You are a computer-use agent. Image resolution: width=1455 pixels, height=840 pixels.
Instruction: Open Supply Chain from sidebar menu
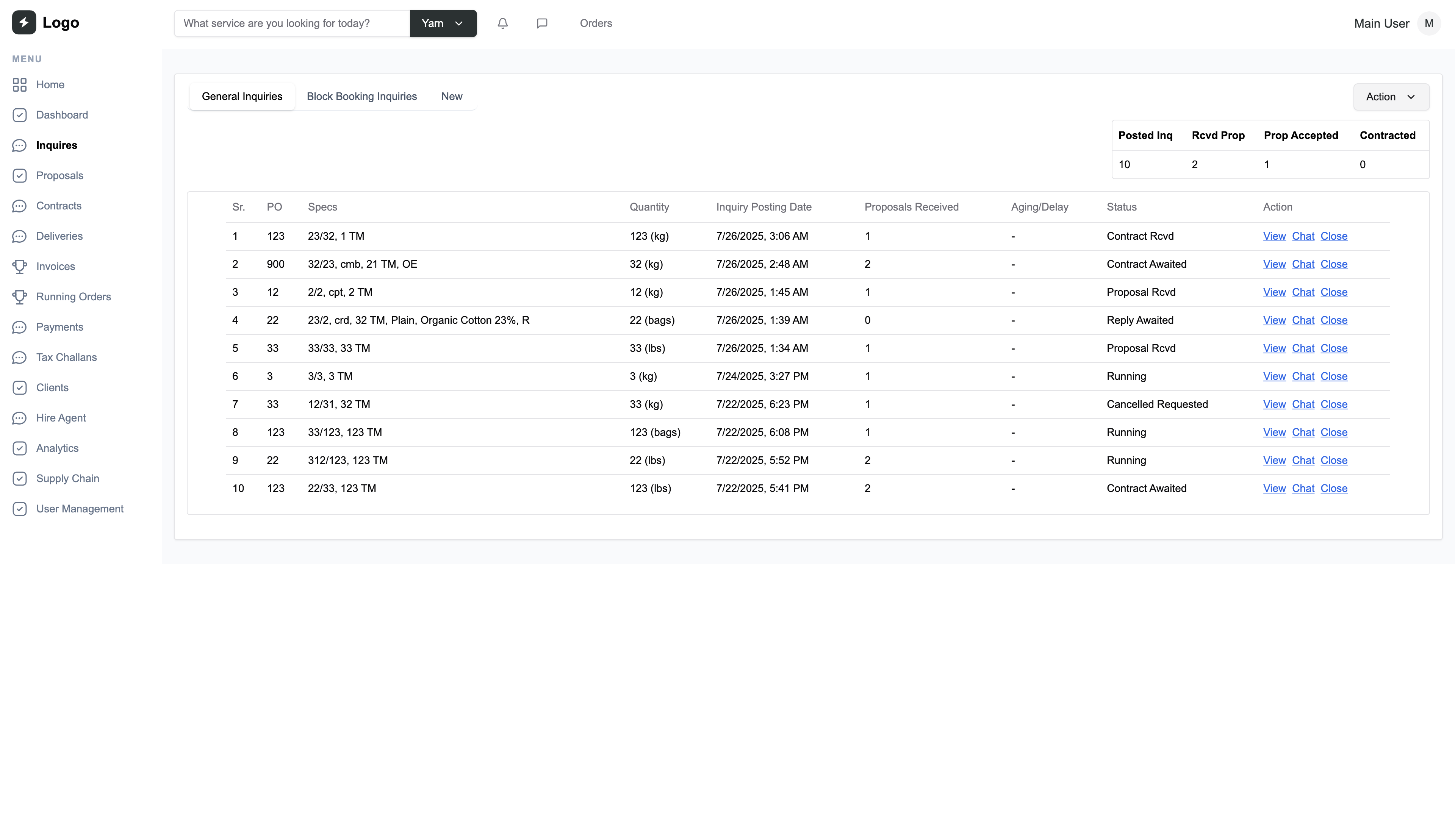pyautogui.click(x=67, y=478)
